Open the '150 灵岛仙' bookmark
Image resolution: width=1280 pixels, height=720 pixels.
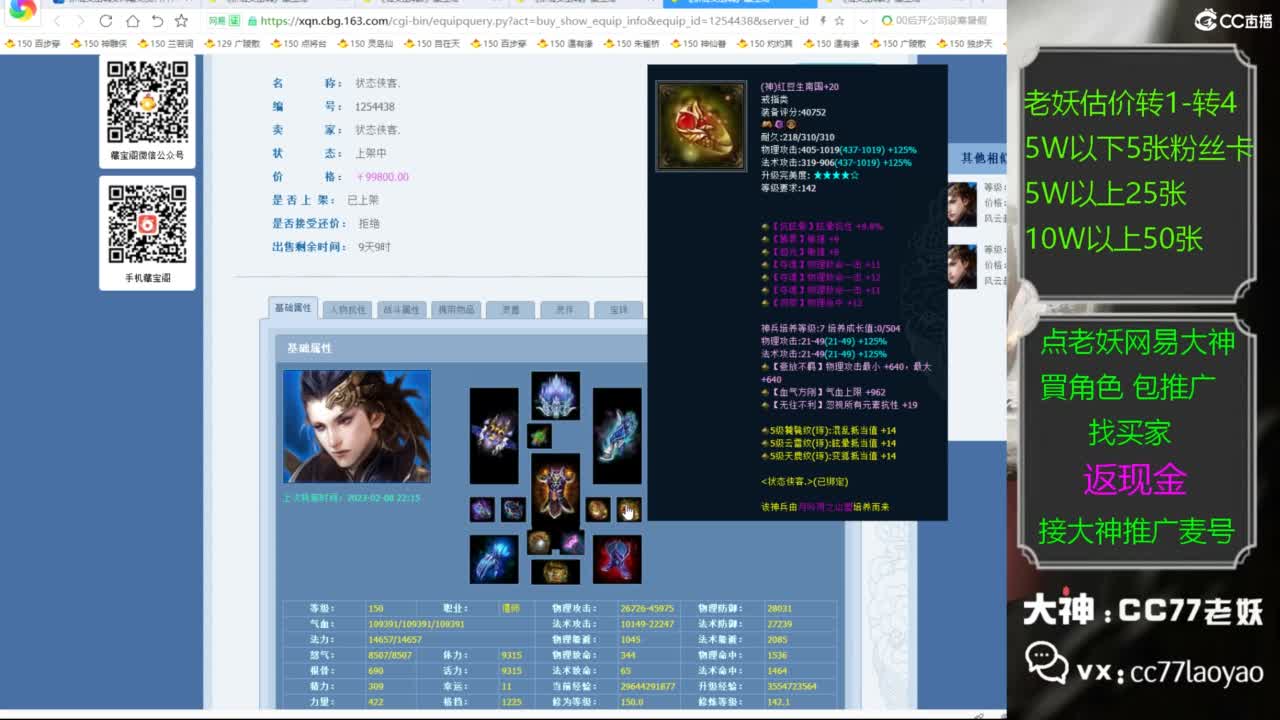pos(364,44)
